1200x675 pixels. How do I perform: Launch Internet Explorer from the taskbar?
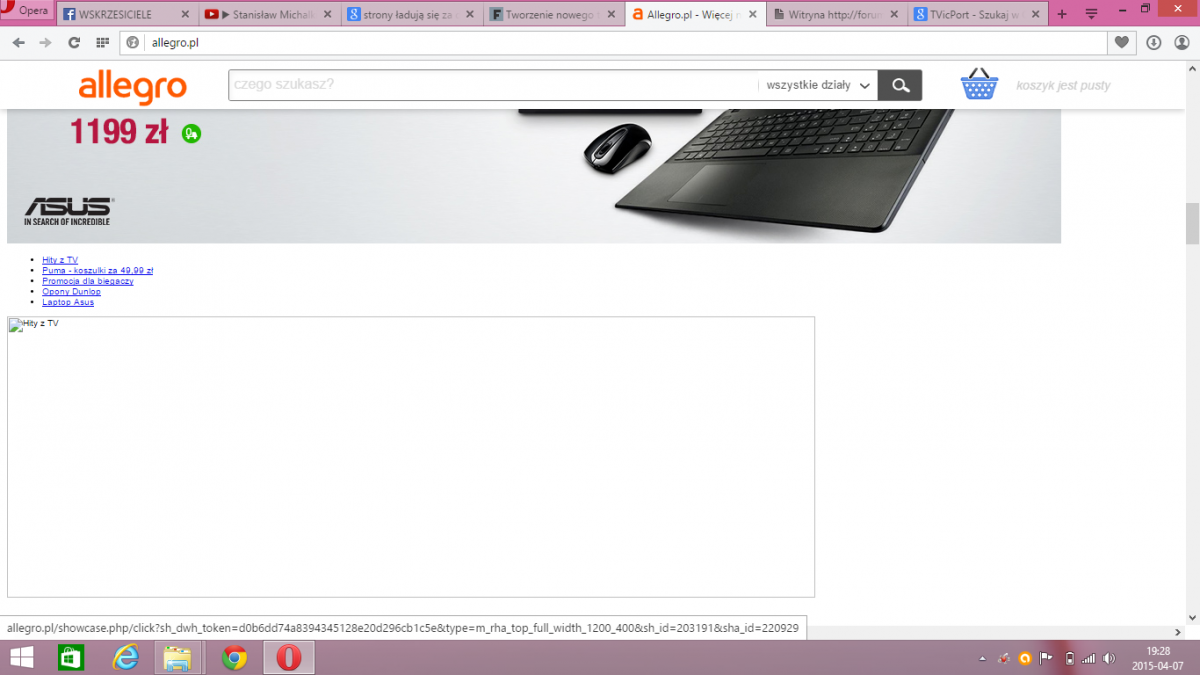[125, 658]
